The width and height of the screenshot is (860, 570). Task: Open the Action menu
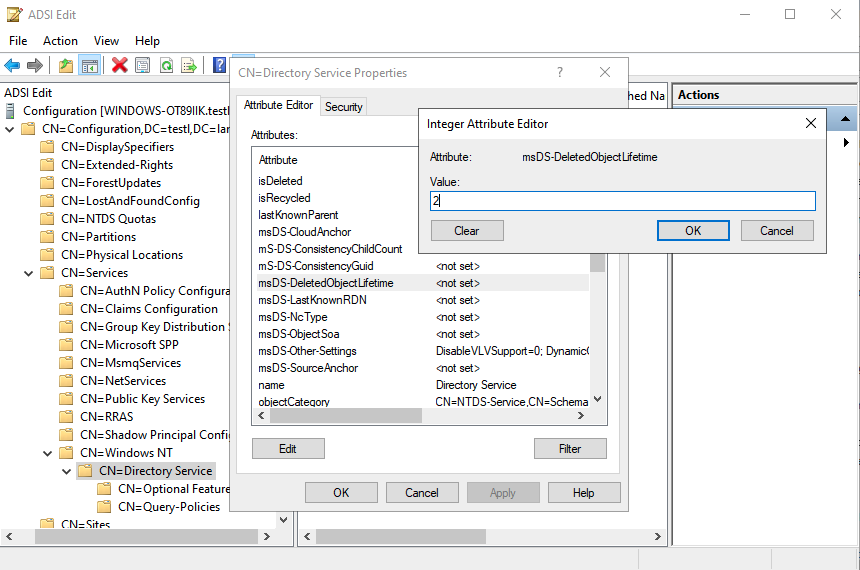(x=60, y=41)
